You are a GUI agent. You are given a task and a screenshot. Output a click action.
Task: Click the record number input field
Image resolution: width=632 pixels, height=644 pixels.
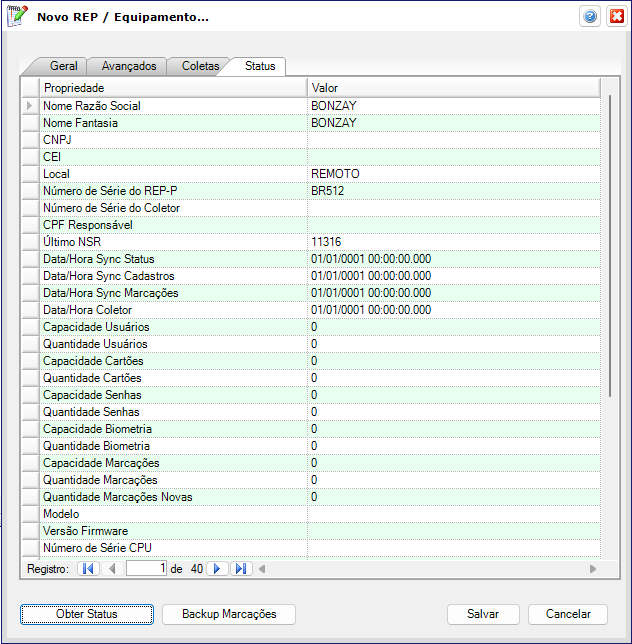(146, 569)
